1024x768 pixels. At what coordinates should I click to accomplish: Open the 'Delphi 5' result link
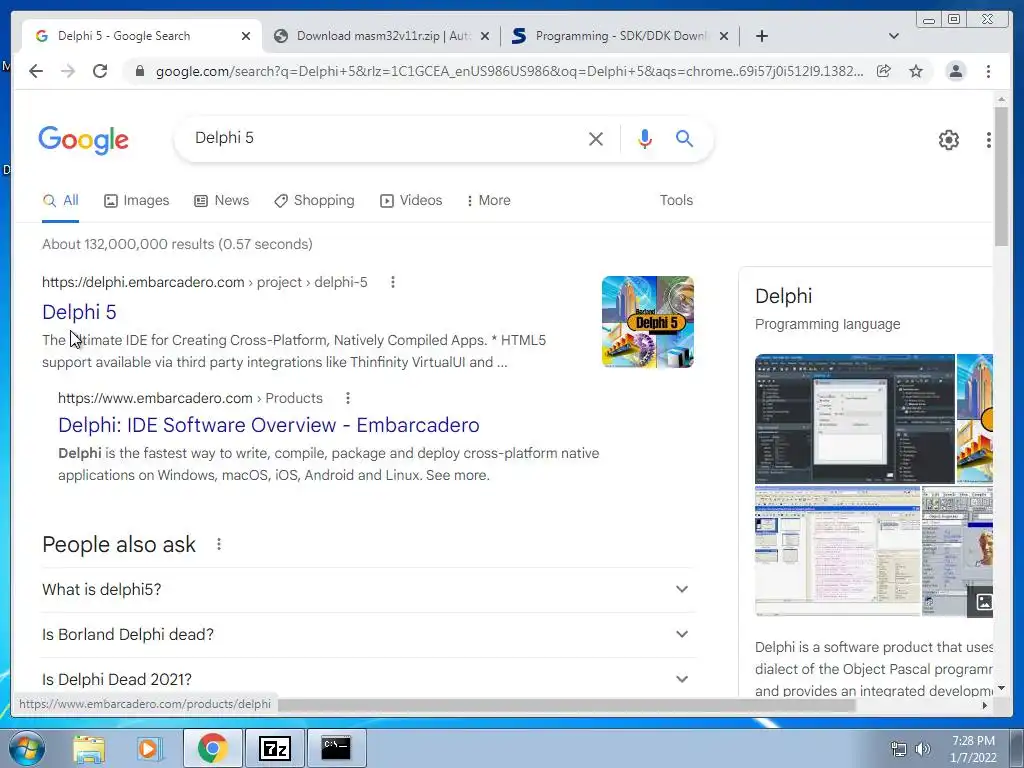point(79,312)
